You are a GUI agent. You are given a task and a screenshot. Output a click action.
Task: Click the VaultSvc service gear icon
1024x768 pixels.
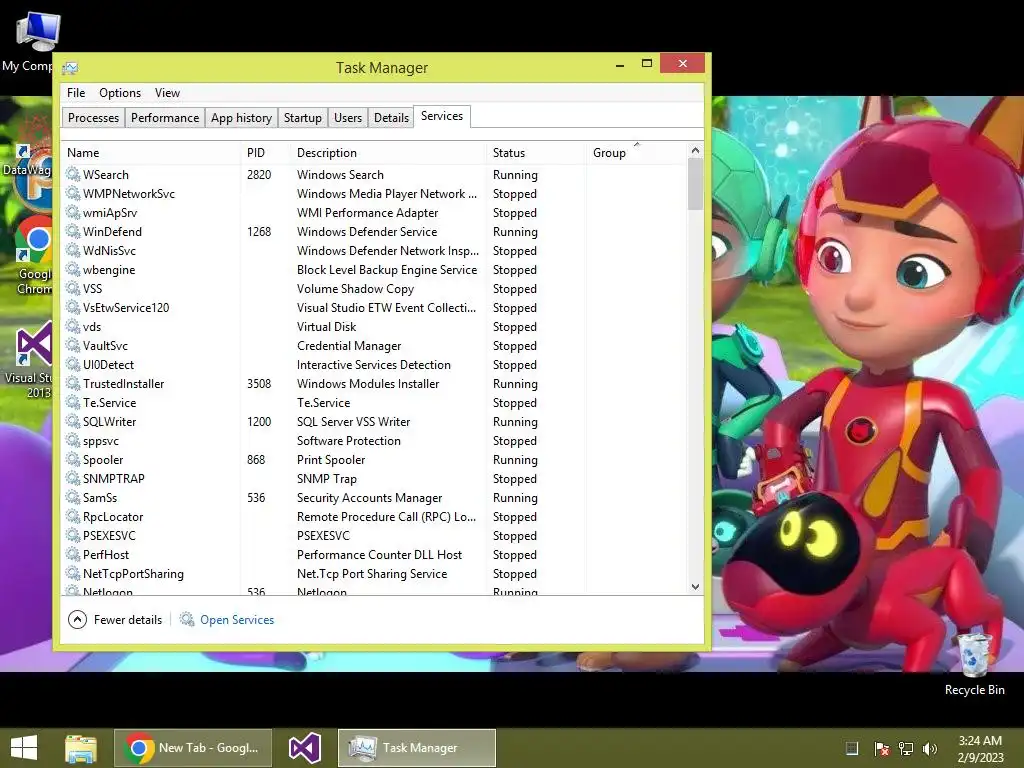[x=72, y=345]
